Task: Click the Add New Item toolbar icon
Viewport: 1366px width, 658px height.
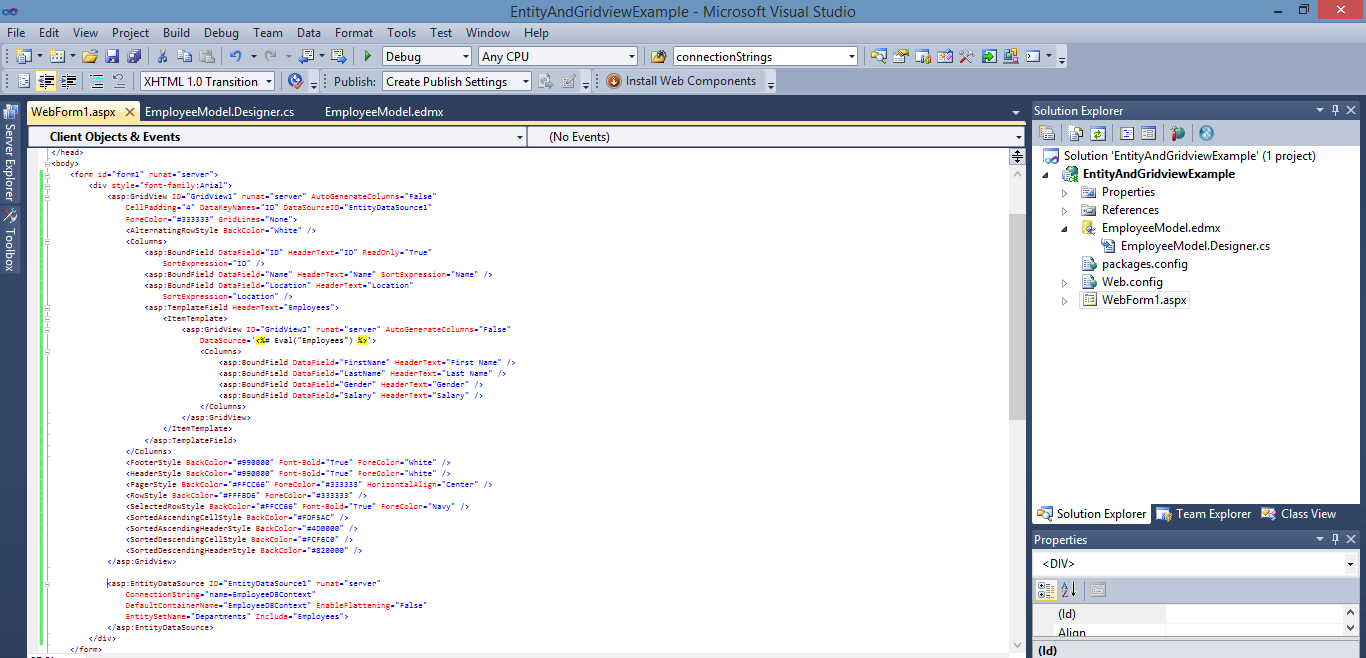Action: coord(57,56)
